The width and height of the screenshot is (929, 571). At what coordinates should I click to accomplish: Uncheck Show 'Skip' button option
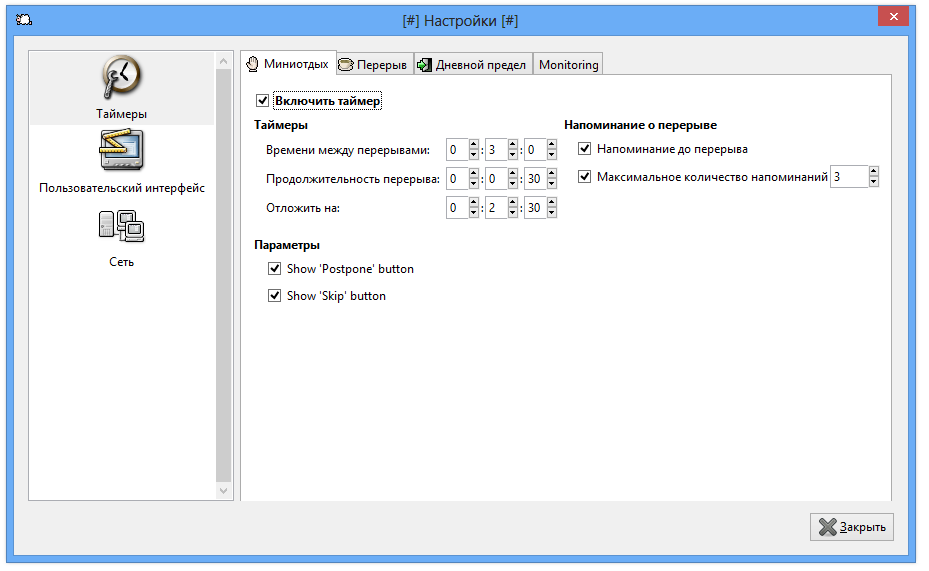point(274,296)
